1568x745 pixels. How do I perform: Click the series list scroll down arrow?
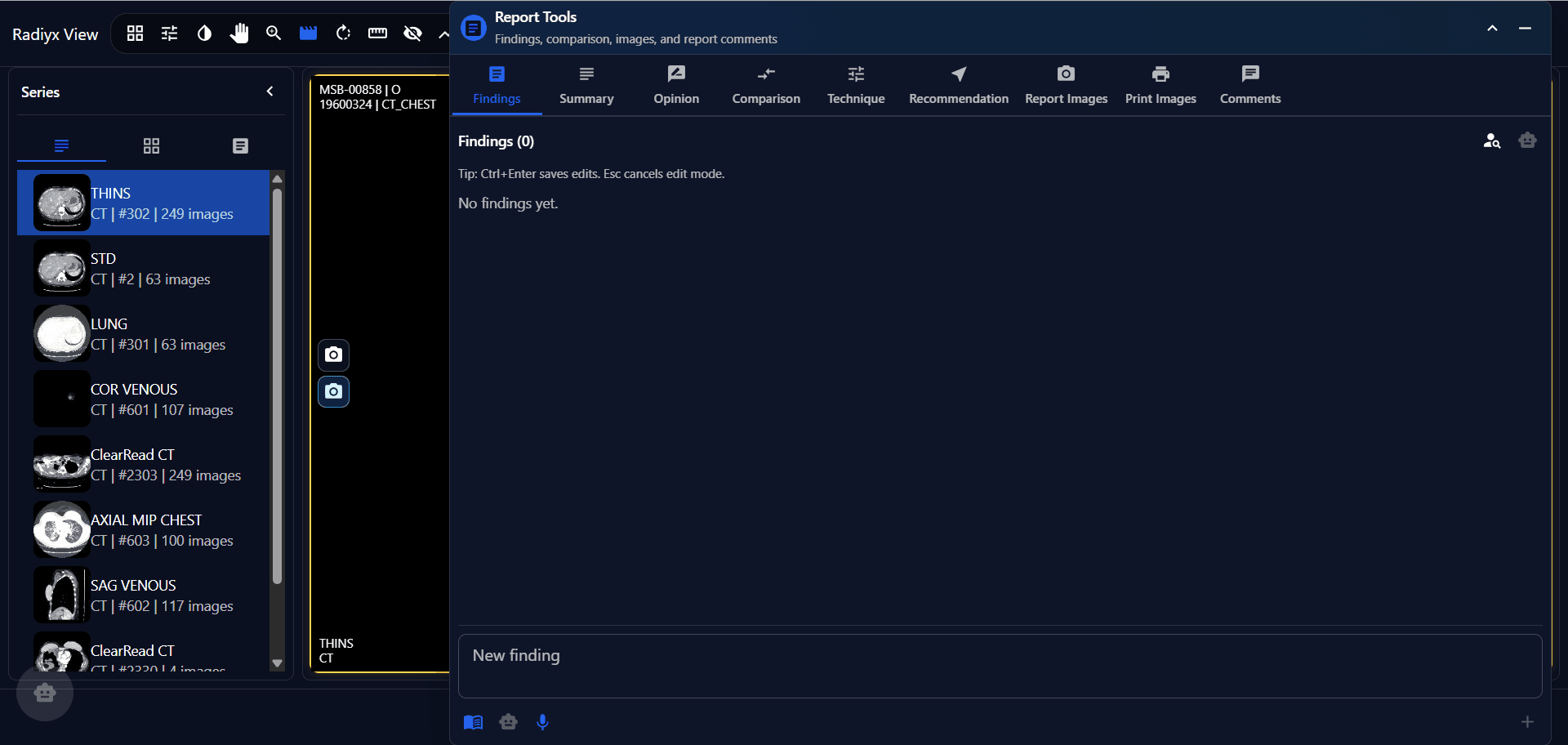277,663
